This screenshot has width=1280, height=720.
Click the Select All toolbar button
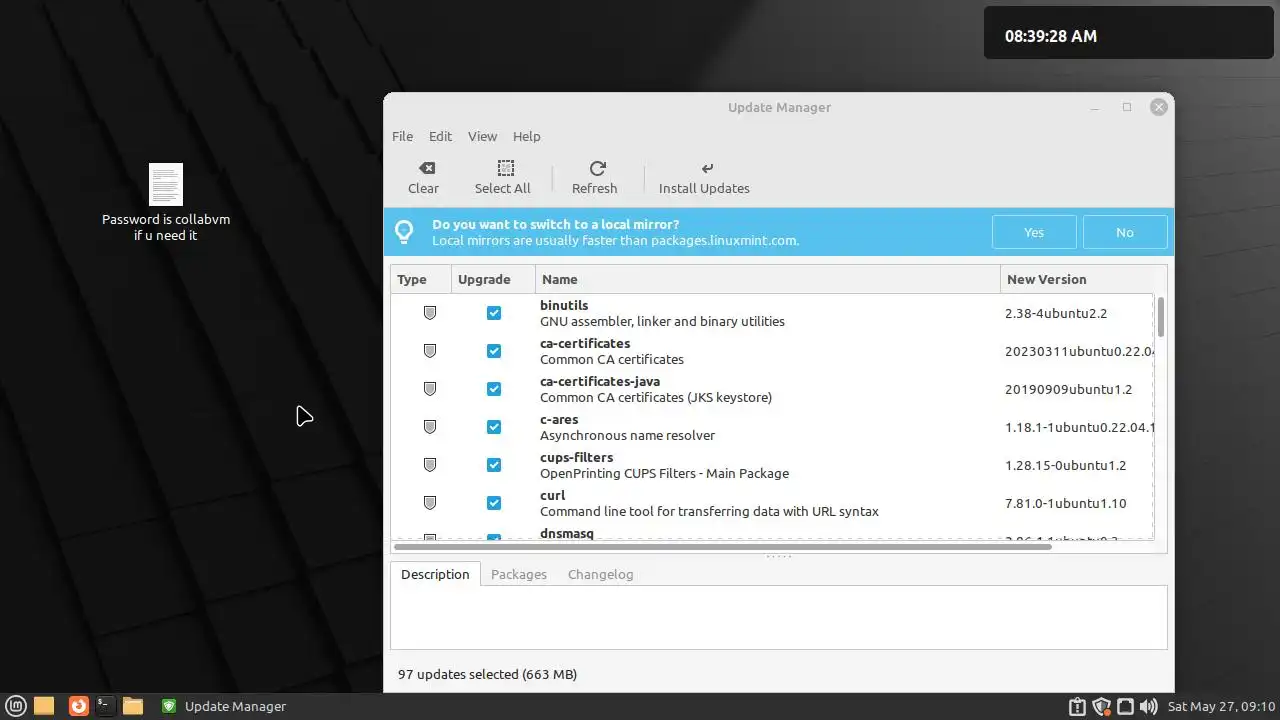point(502,178)
